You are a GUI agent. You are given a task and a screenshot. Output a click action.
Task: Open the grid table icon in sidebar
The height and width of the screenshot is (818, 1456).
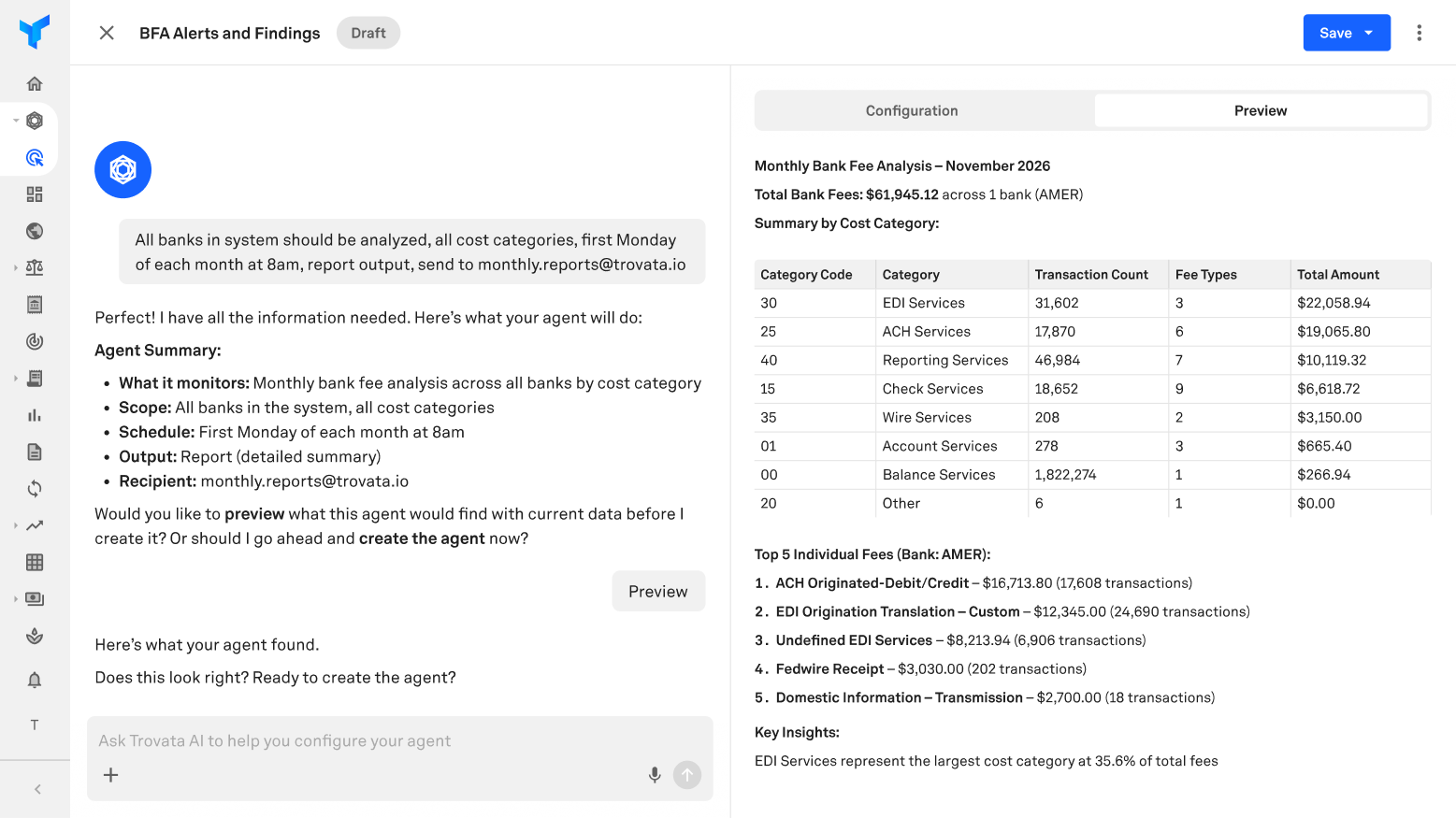35,562
